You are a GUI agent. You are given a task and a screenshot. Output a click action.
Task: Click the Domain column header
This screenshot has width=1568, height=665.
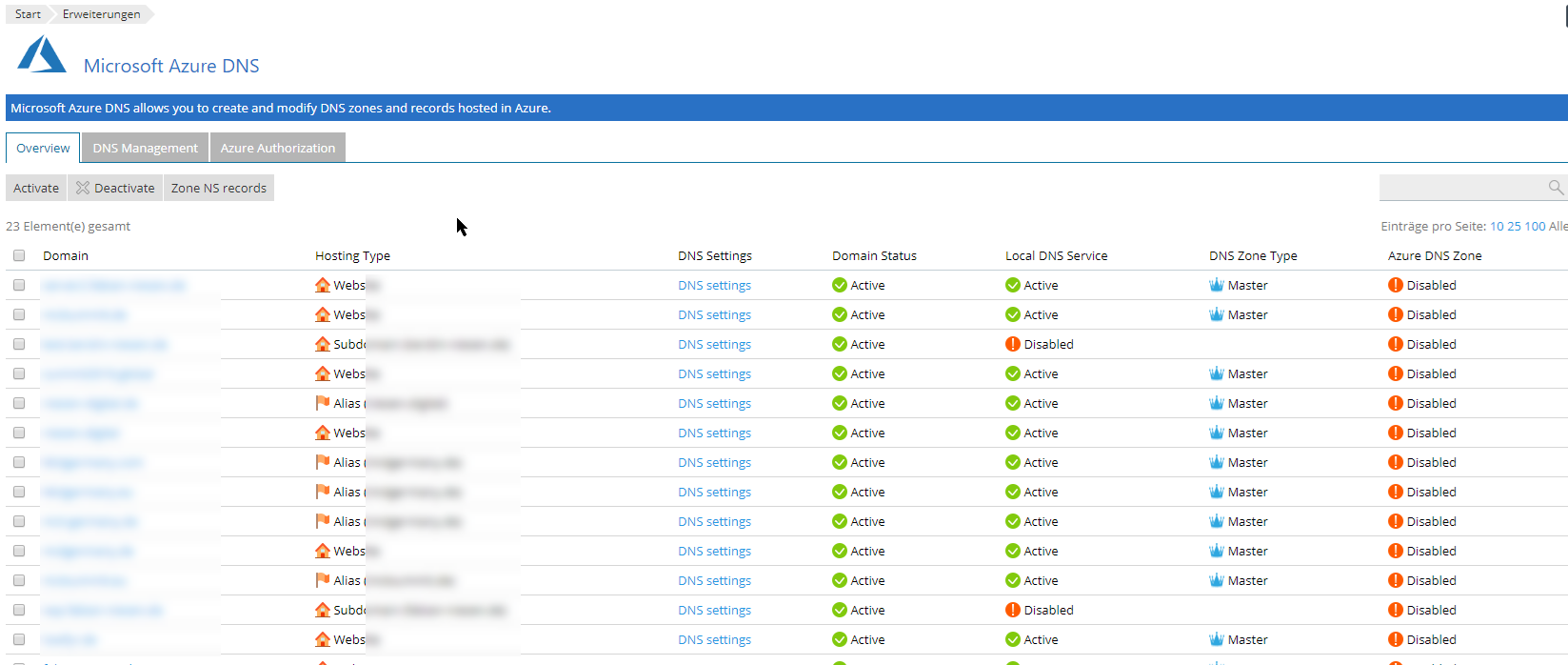point(66,255)
